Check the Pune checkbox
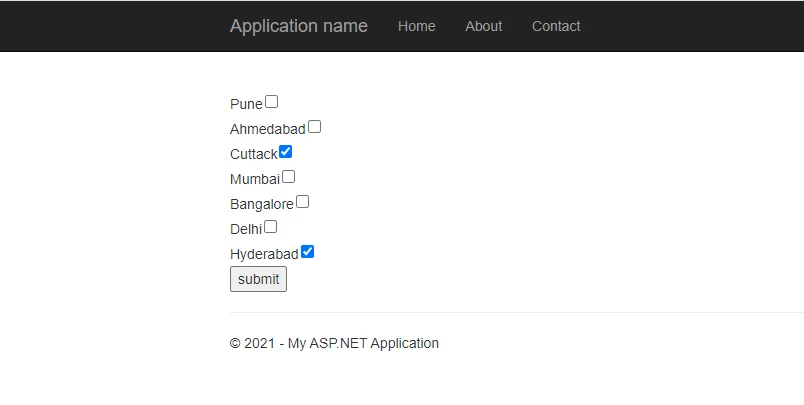Image resolution: width=804 pixels, height=405 pixels. pyautogui.click(x=272, y=102)
